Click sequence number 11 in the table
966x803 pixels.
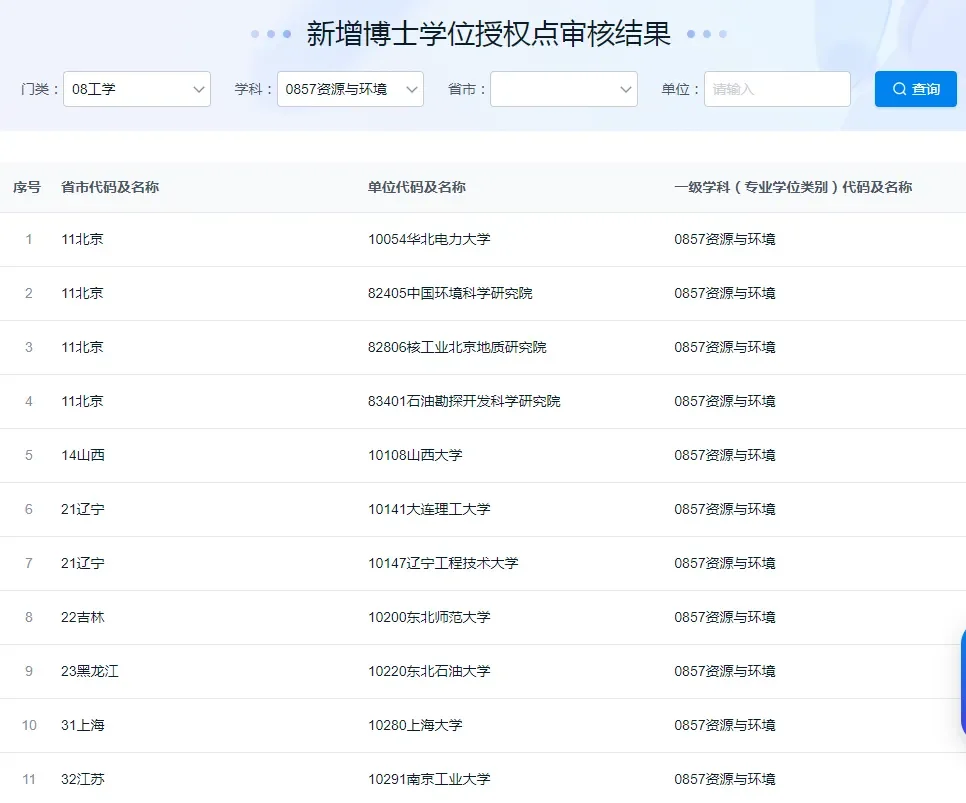[29, 779]
